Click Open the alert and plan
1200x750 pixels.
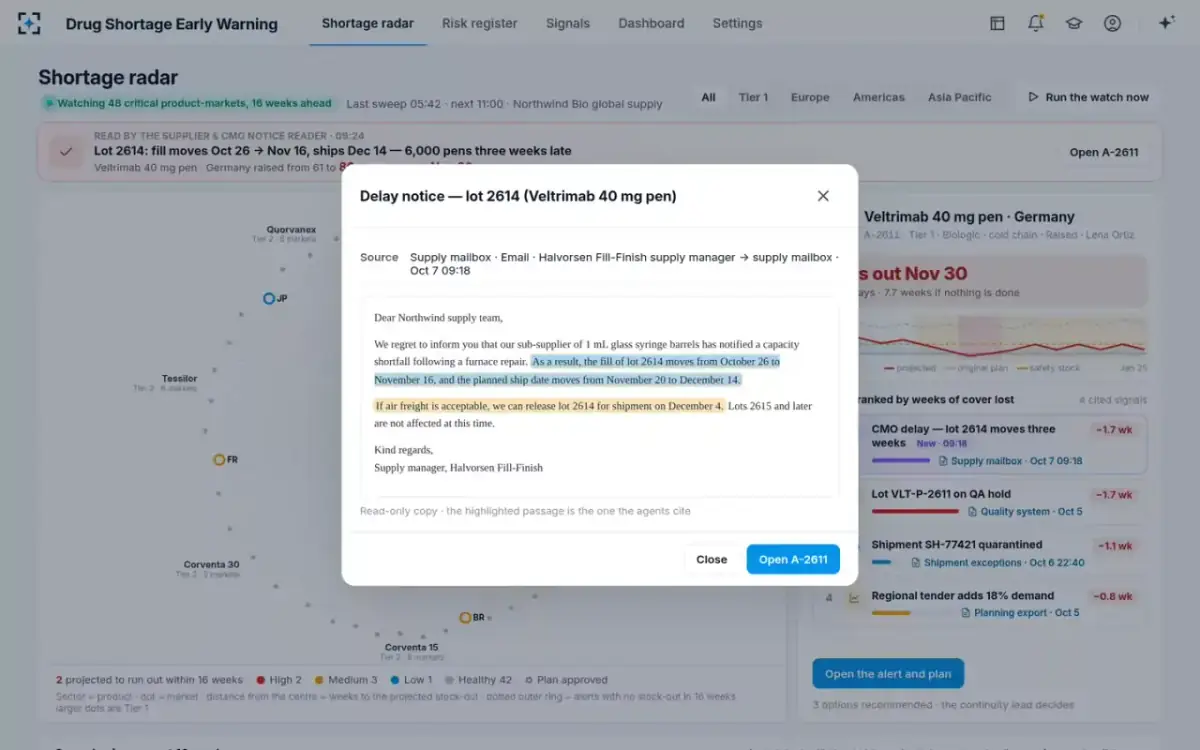pos(888,674)
